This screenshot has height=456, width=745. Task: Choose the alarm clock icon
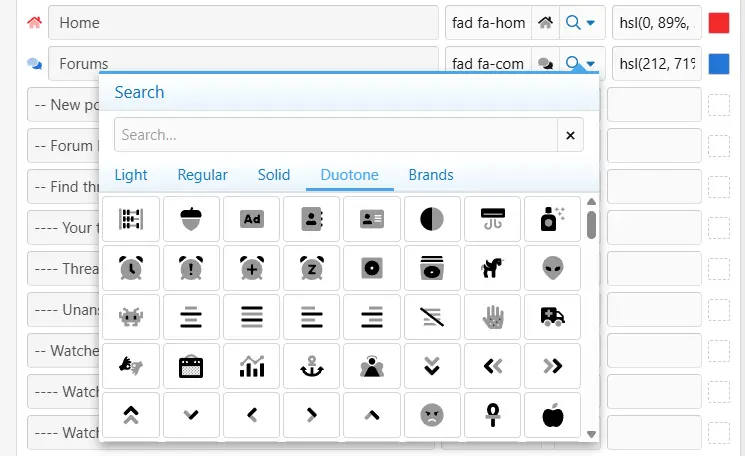(131, 268)
